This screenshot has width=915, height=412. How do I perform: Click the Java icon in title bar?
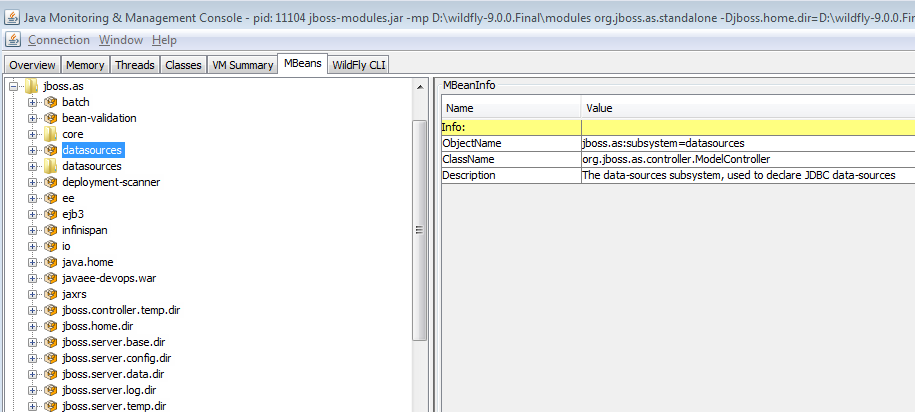[11, 16]
